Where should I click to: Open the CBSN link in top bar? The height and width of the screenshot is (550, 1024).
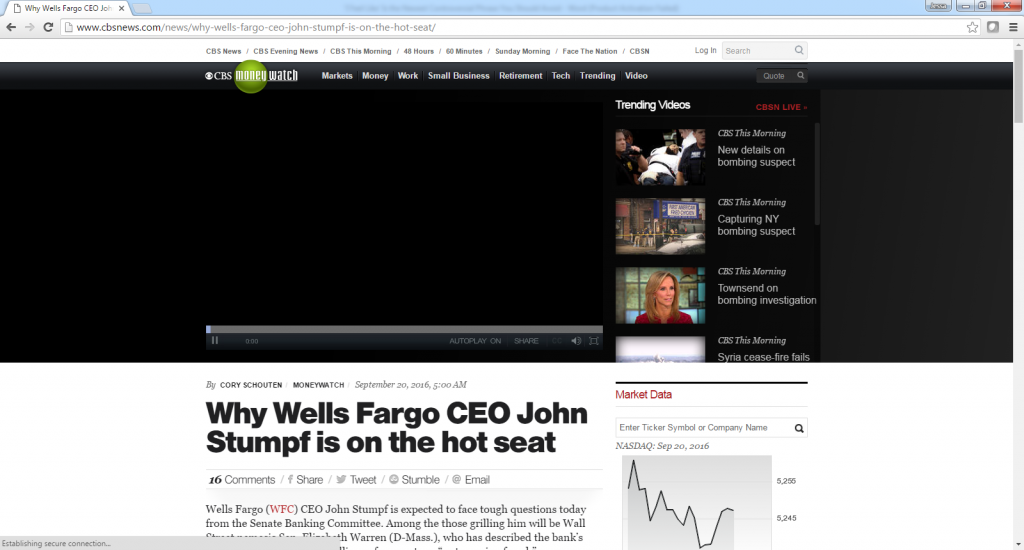click(639, 51)
